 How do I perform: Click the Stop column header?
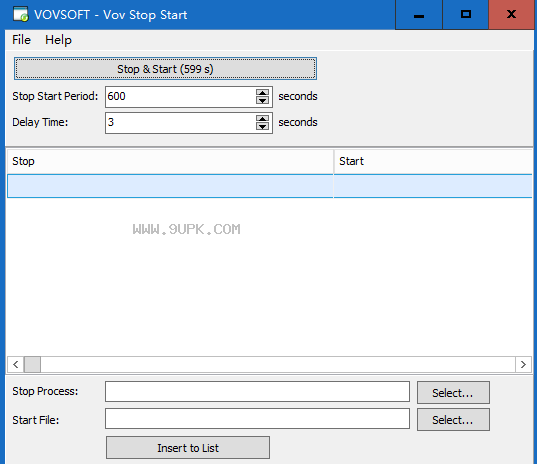pos(170,161)
